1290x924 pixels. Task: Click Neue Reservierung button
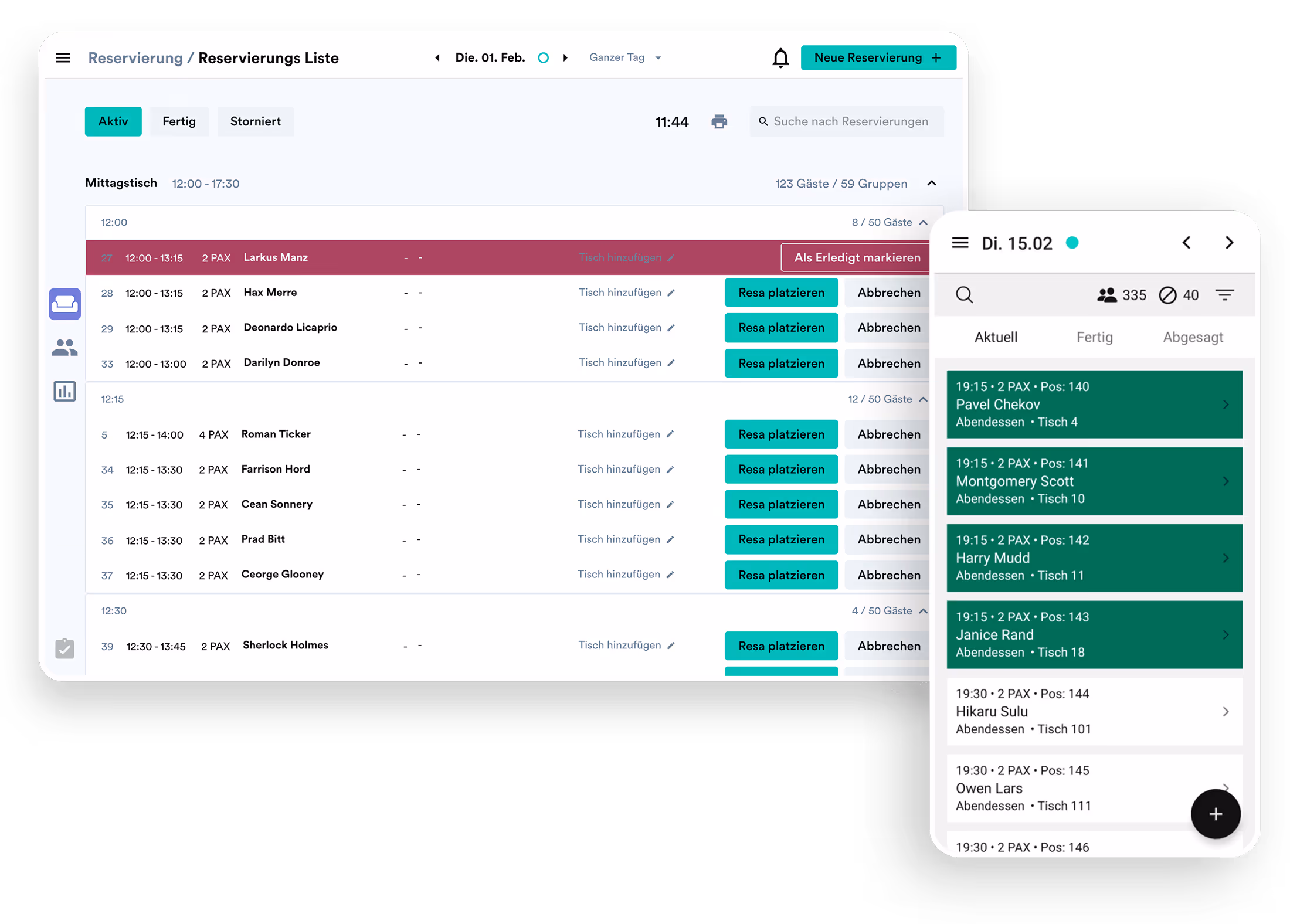[878, 57]
